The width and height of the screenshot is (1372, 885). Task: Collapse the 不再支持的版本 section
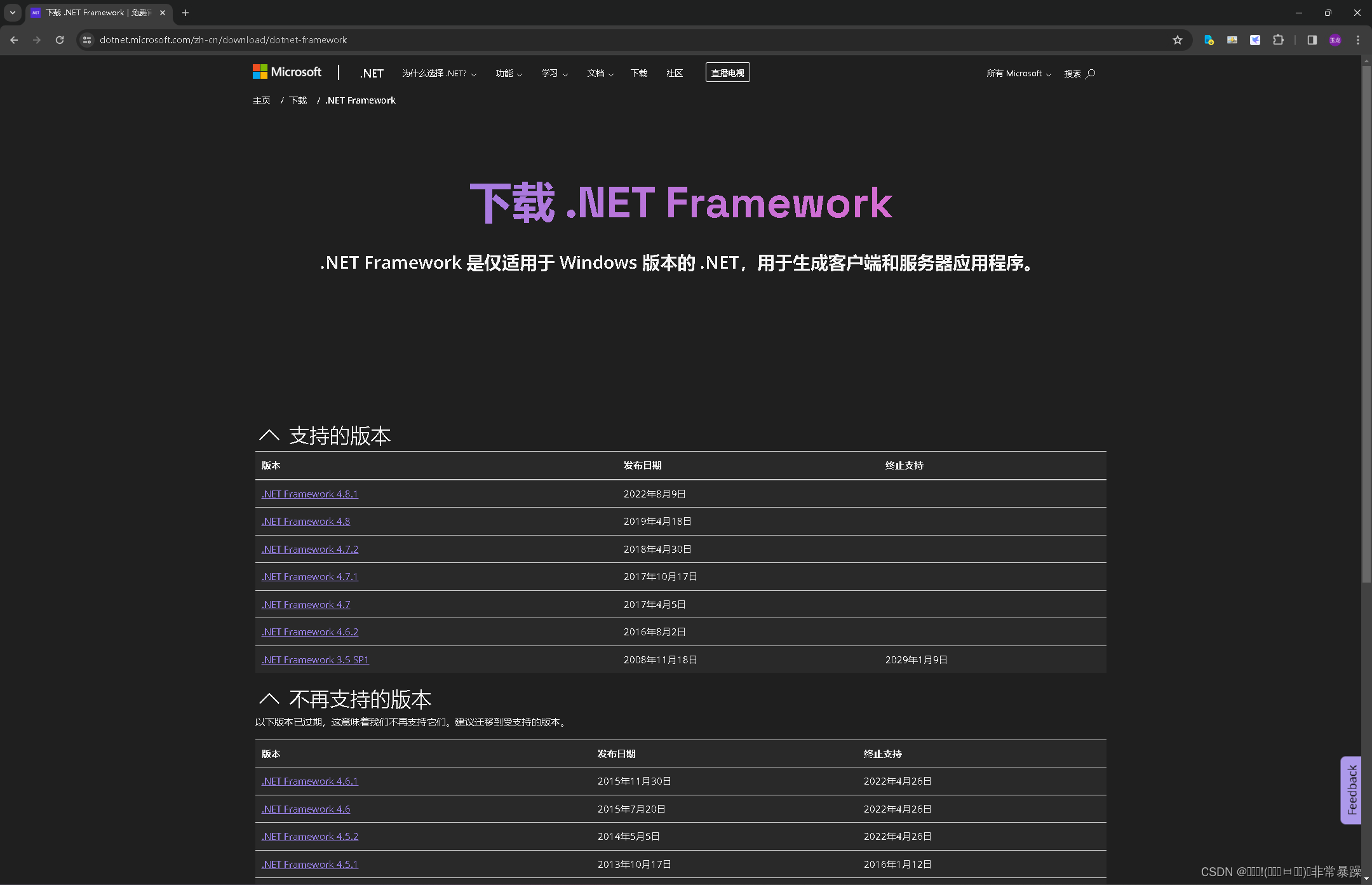pyautogui.click(x=269, y=699)
